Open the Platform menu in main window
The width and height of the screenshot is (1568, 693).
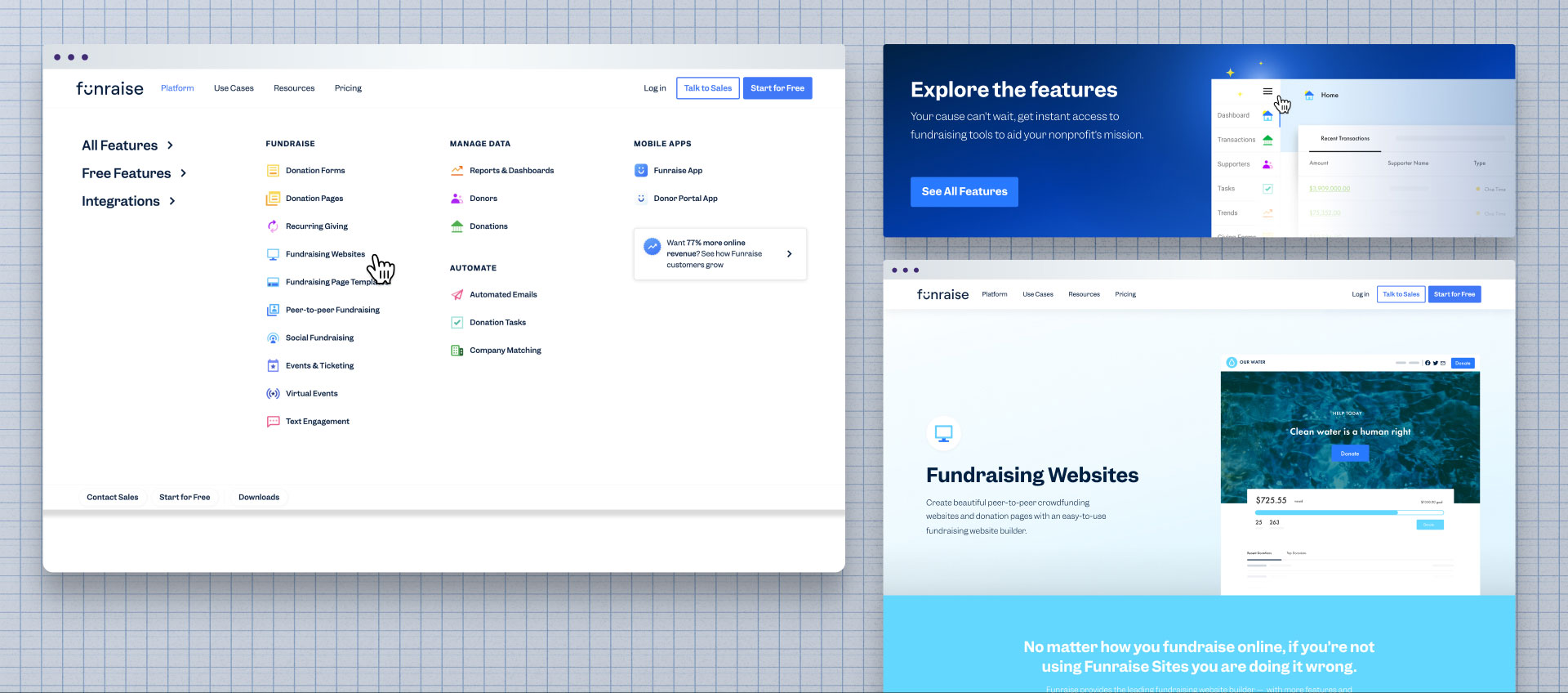point(177,88)
